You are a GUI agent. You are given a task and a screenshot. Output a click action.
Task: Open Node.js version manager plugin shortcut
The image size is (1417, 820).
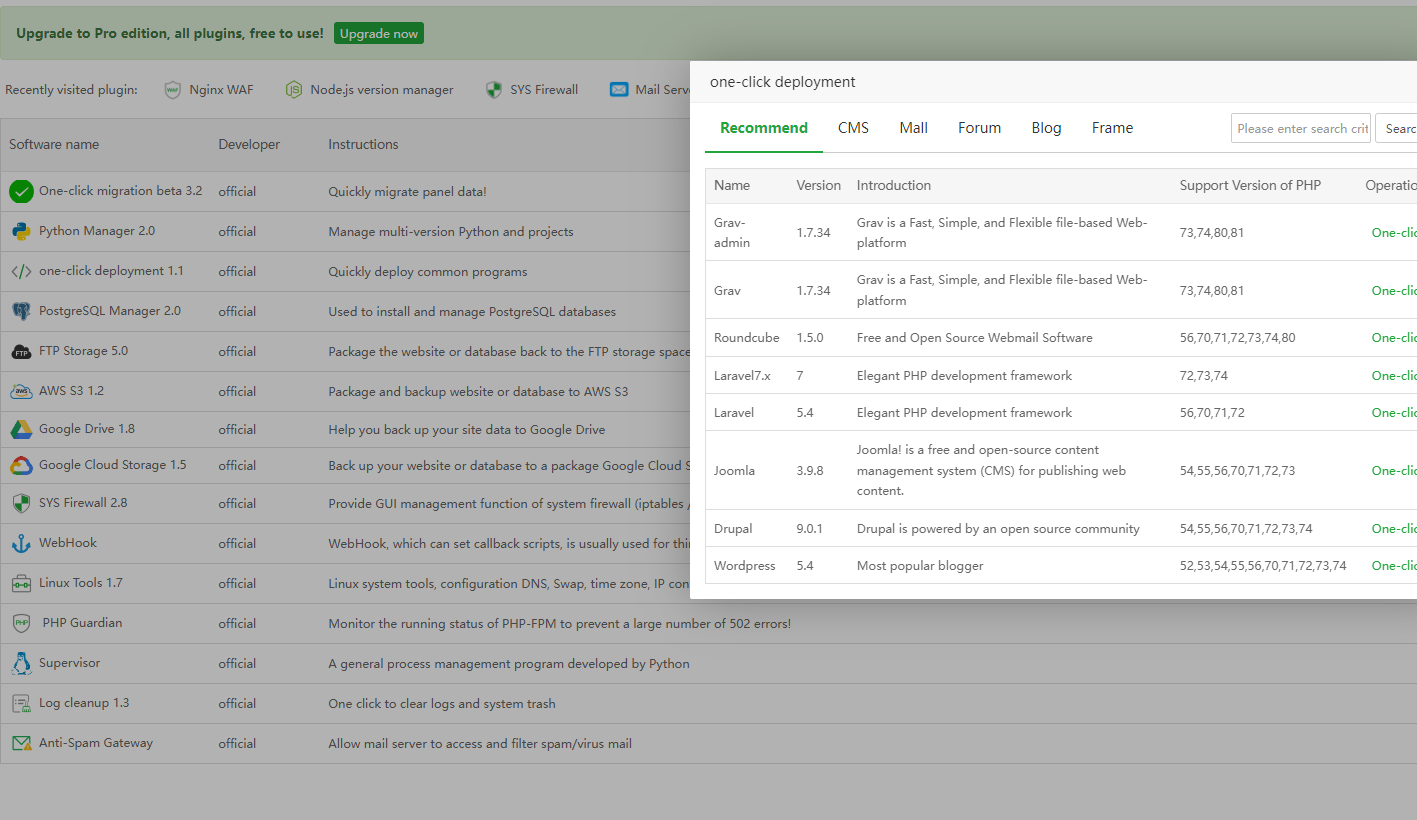pyautogui.click(x=369, y=90)
